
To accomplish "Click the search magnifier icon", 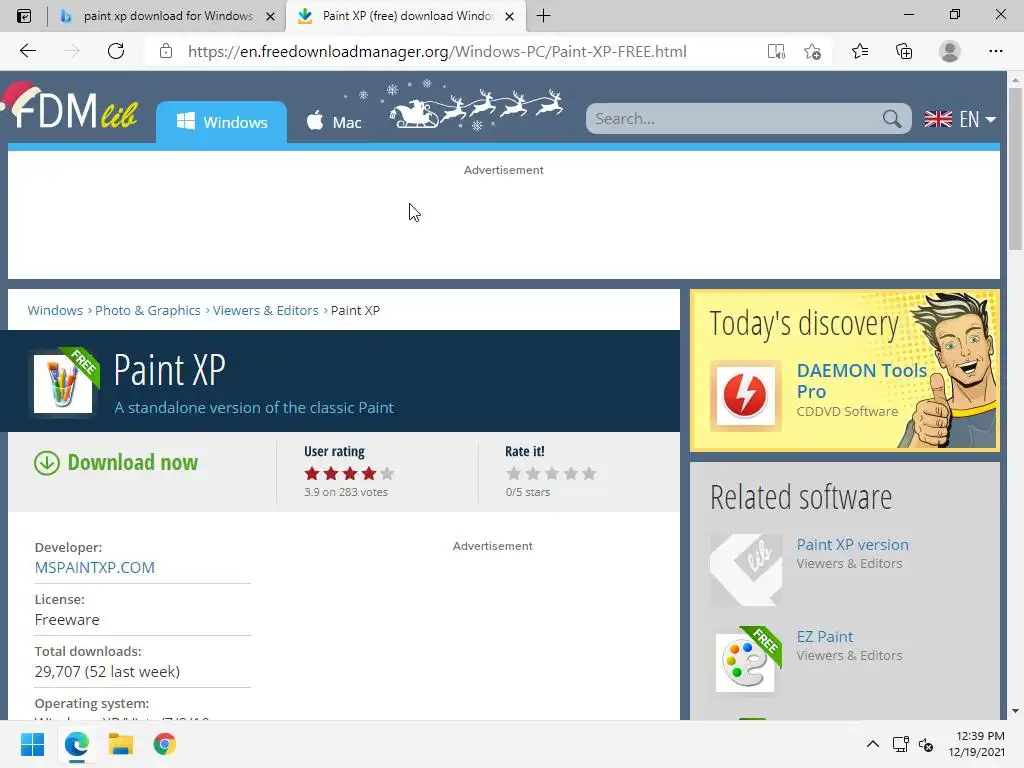I will pos(892,119).
